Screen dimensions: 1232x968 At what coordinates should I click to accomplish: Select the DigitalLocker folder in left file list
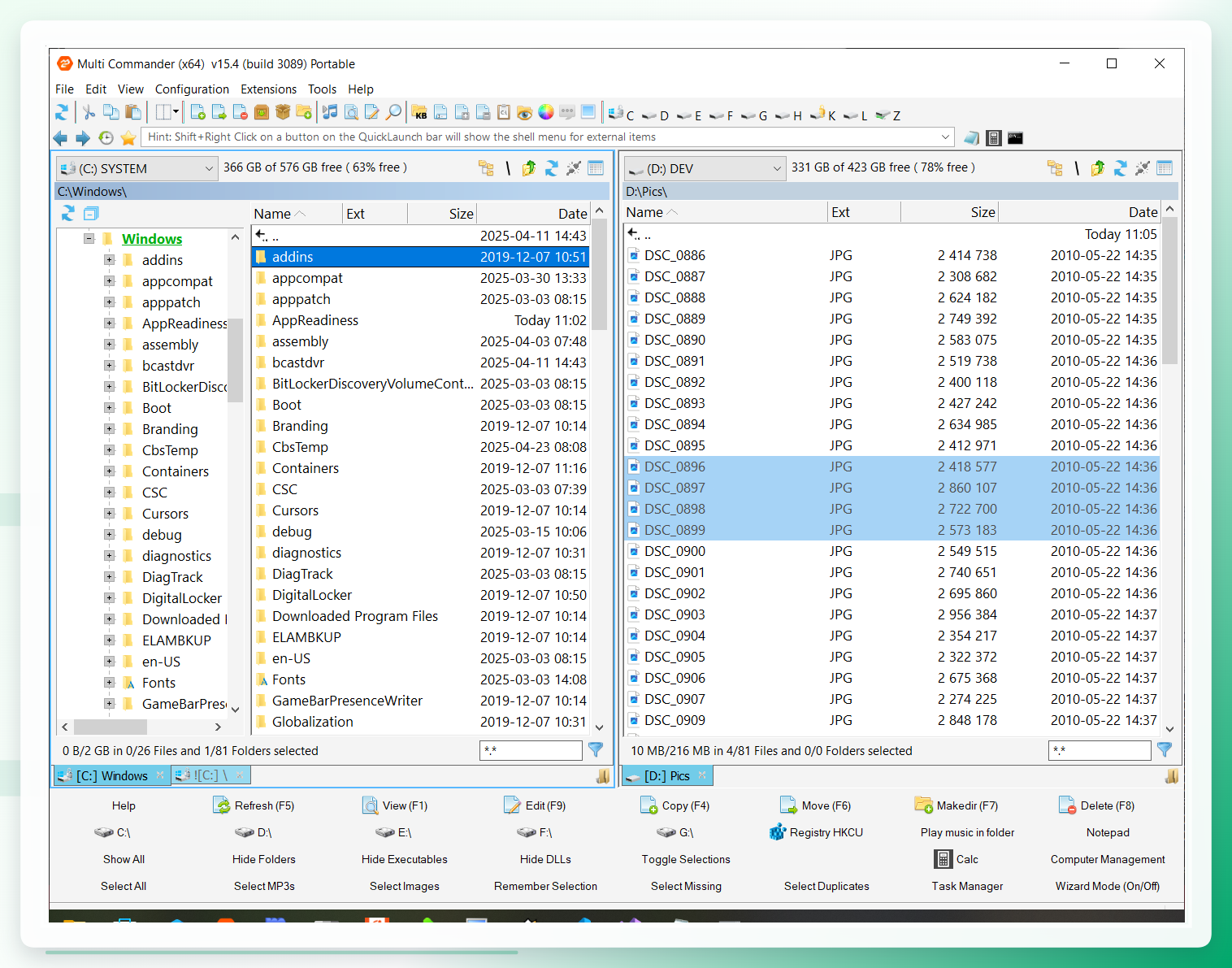(x=420, y=595)
